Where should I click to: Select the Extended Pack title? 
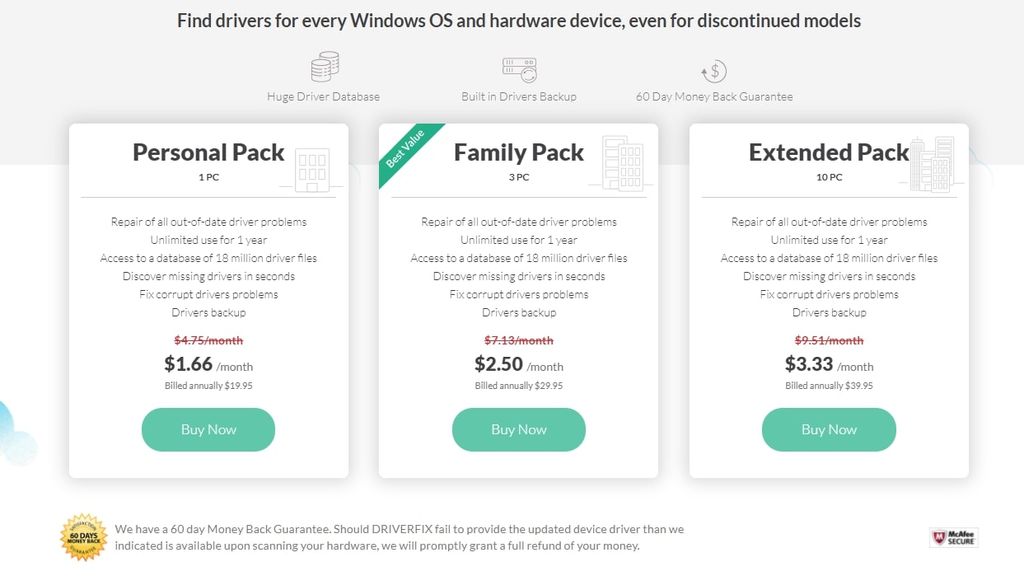click(828, 152)
